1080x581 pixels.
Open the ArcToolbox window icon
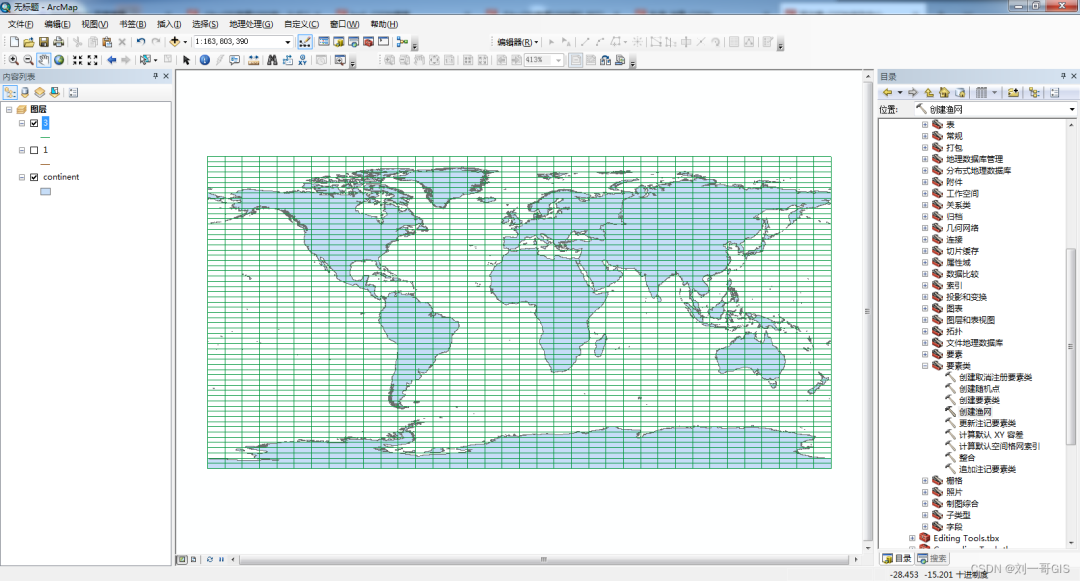coord(368,42)
